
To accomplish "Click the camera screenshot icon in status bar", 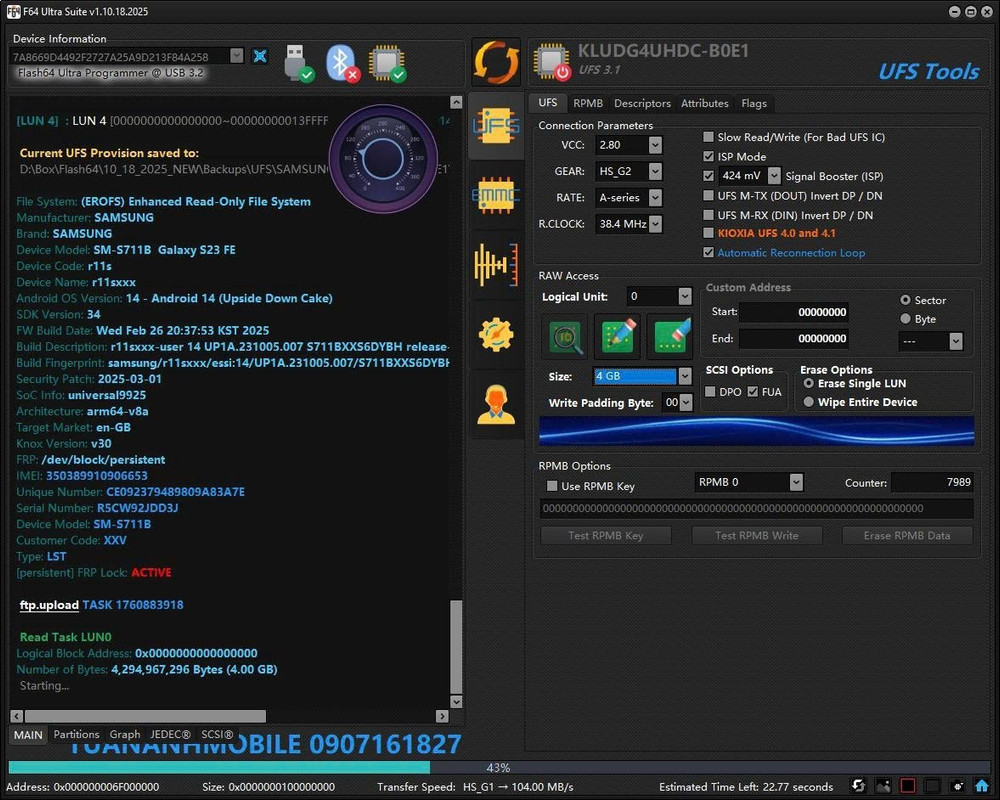I will pos(957,785).
